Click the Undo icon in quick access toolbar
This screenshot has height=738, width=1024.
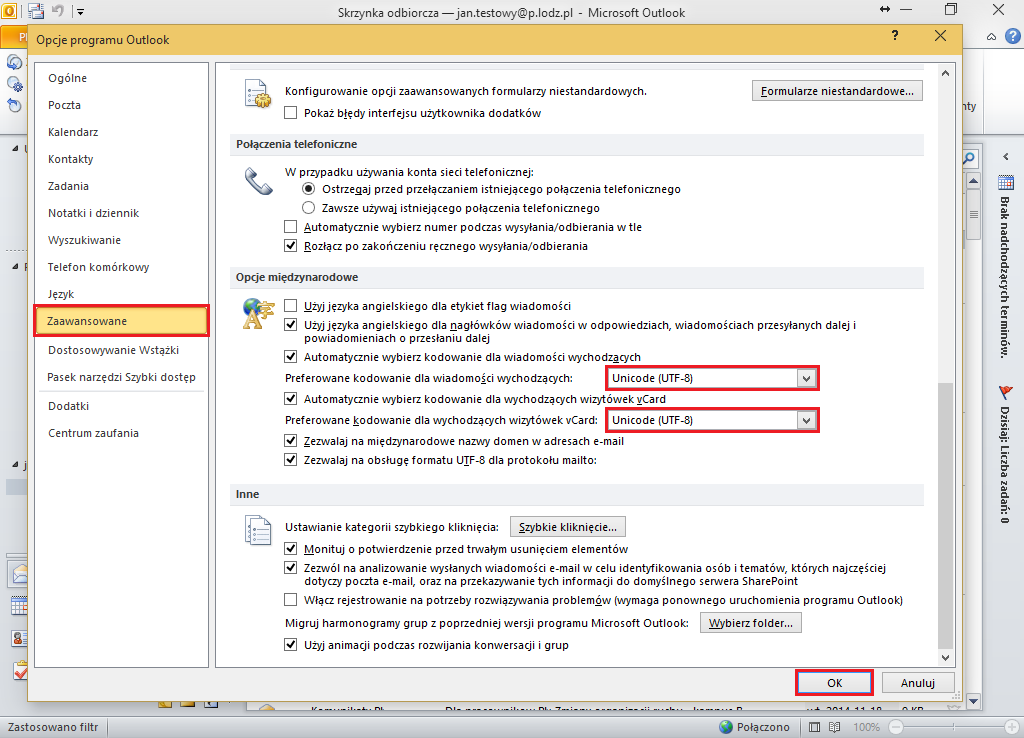(57, 10)
